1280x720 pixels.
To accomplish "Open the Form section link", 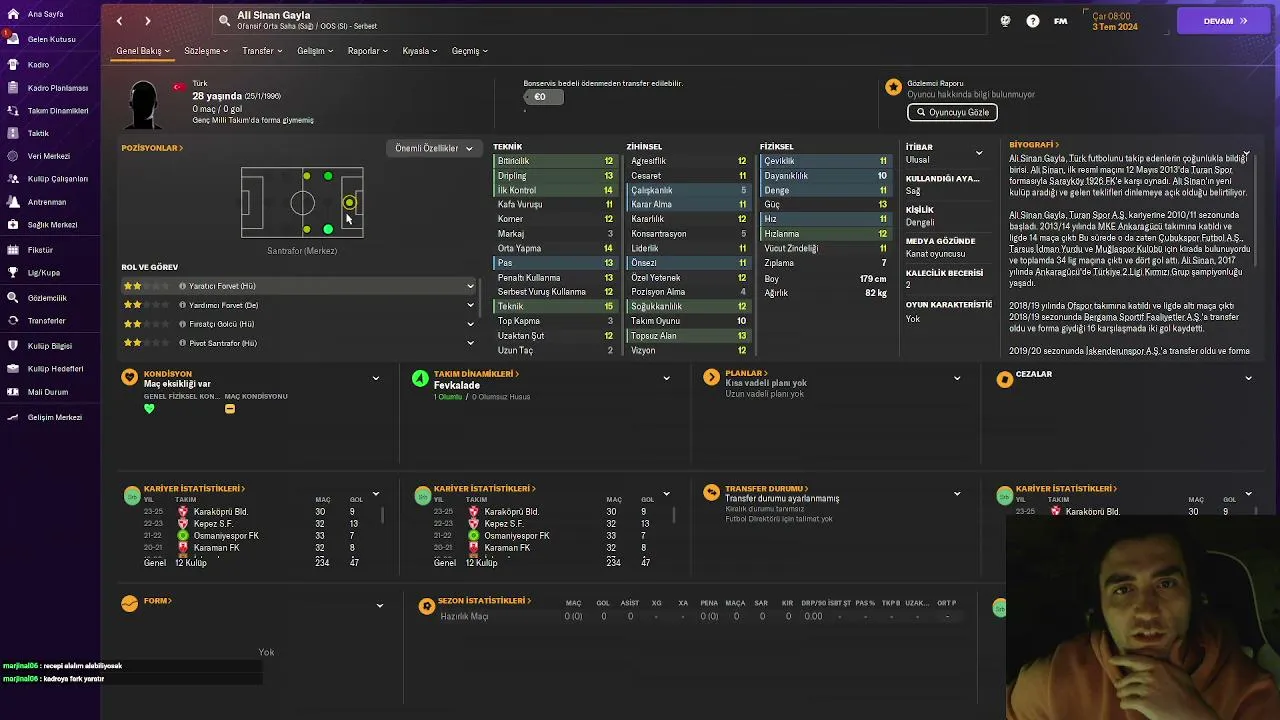I will [x=158, y=601].
